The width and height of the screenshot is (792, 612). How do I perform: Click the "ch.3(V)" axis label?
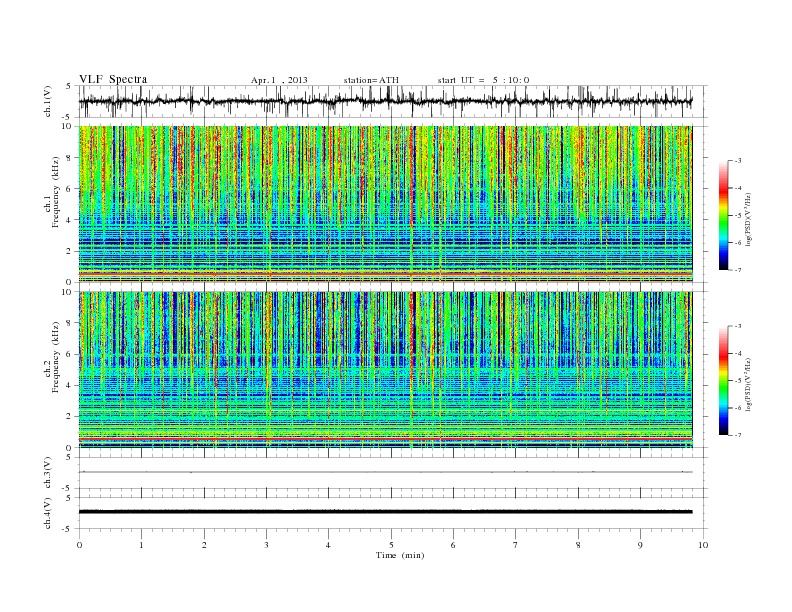point(48,473)
